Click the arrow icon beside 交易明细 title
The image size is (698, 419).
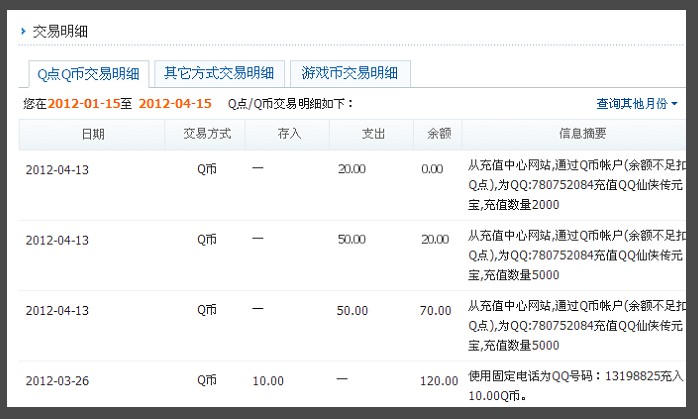click(23, 32)
